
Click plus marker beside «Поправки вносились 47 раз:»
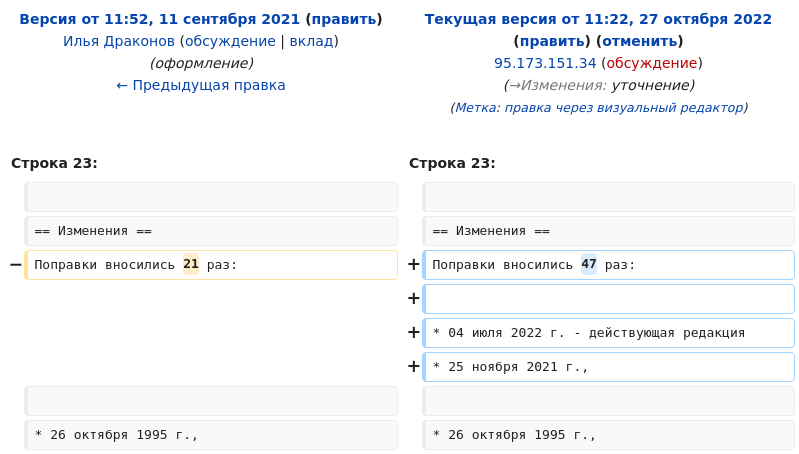click(414, 264)
